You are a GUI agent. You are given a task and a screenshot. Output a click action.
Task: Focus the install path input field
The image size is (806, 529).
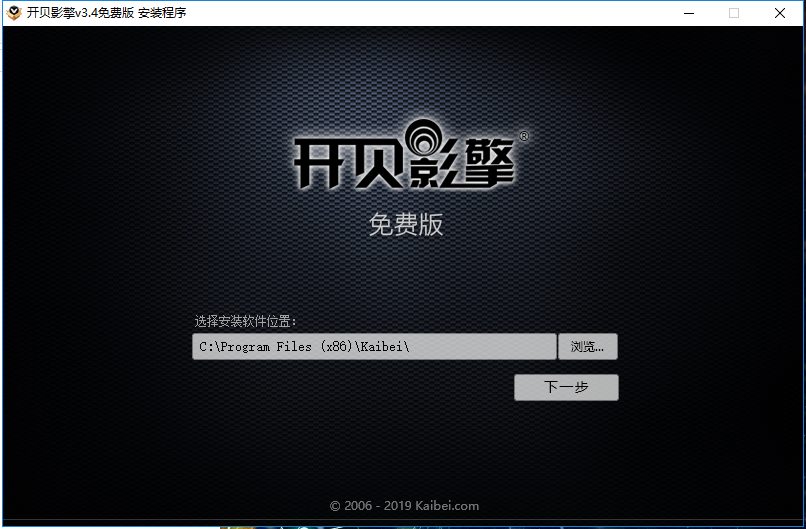pos(480,346)
